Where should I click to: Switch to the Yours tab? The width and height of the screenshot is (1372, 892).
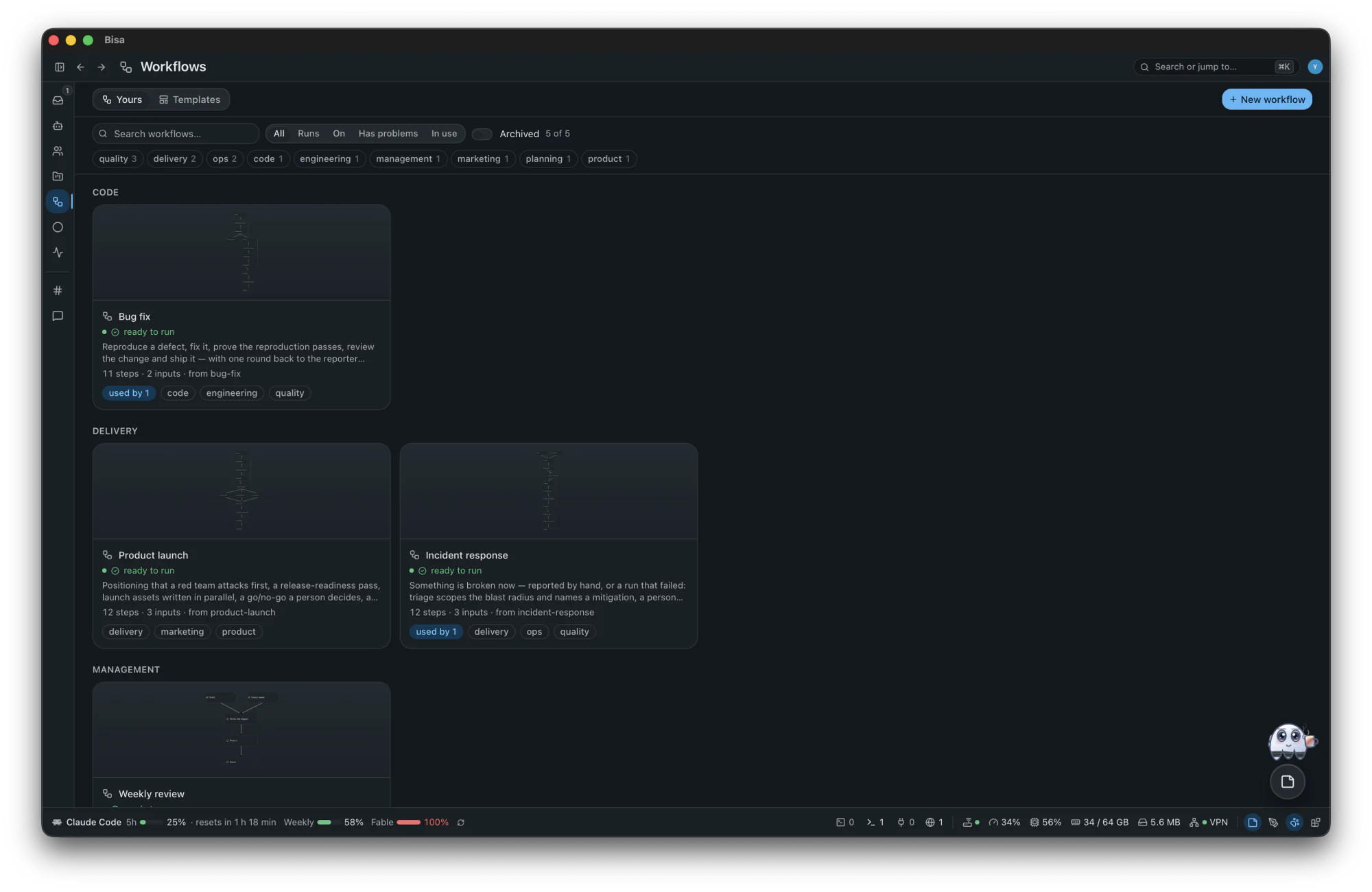(x=122, y=99)
